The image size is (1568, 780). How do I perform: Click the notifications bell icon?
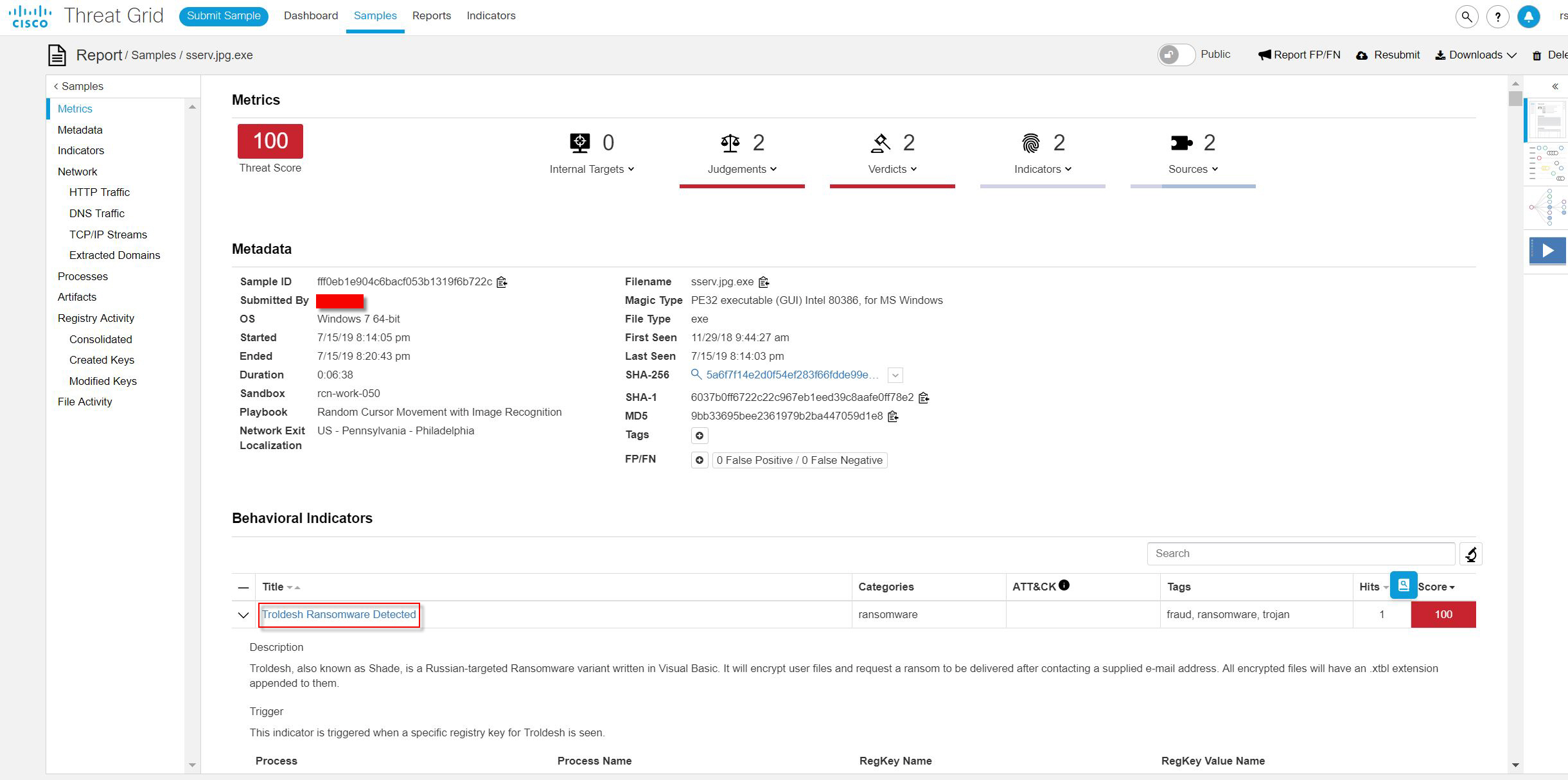[1528, 17]
